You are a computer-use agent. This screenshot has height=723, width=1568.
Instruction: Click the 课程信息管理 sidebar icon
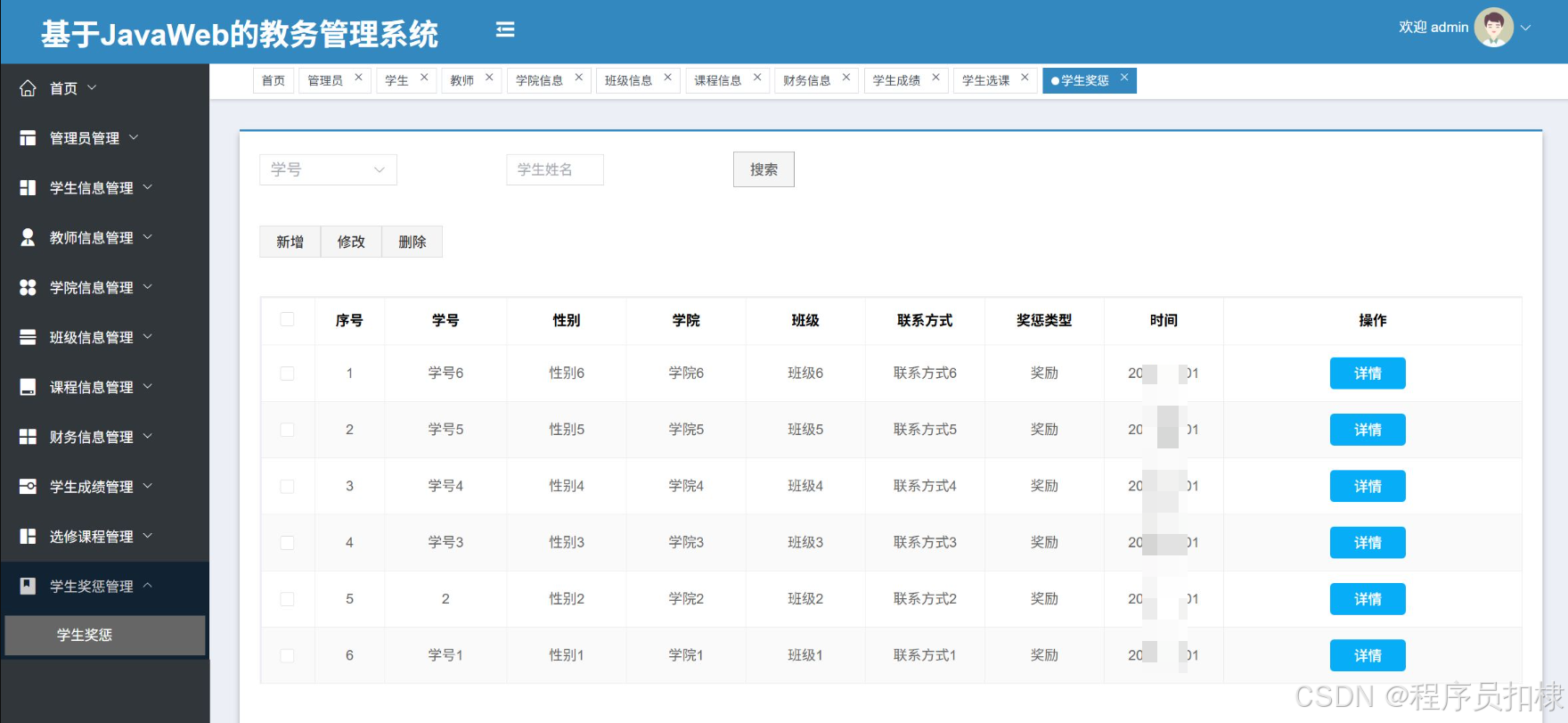[x=28, y=387]
